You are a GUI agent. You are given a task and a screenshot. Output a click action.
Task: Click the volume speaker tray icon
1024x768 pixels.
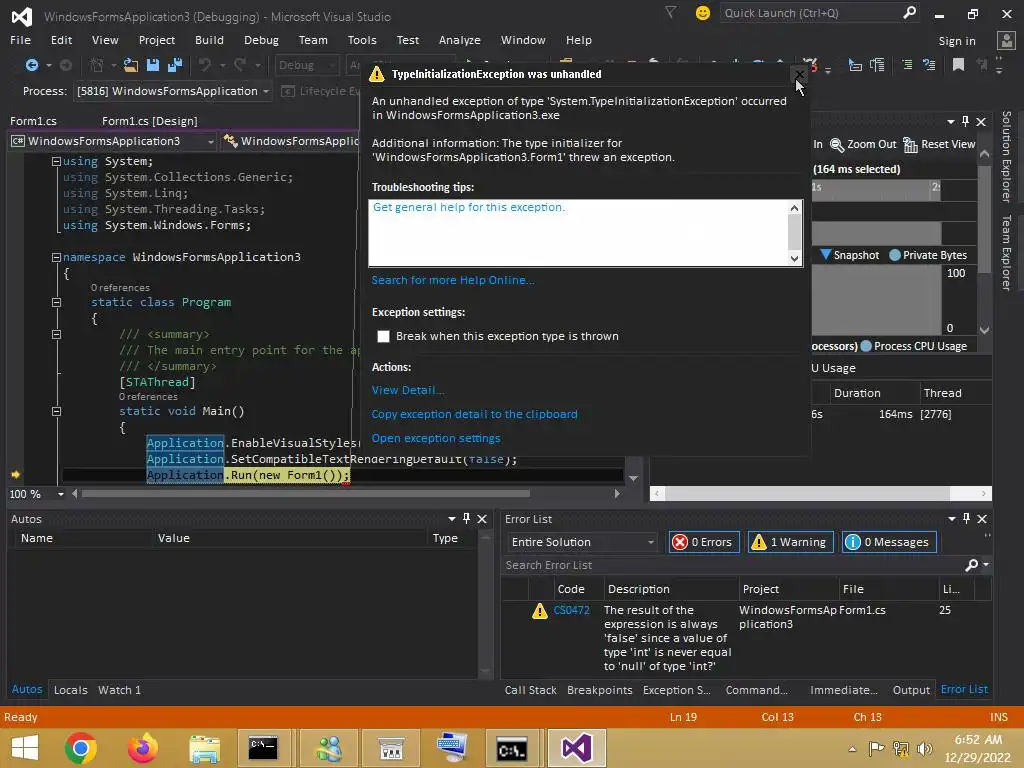tap(925, 748)
